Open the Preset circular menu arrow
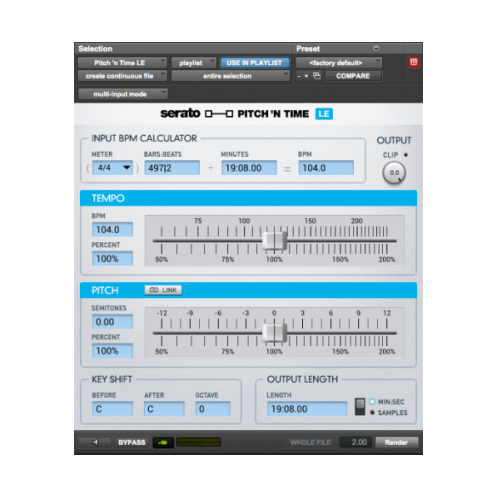 point(376,49)
